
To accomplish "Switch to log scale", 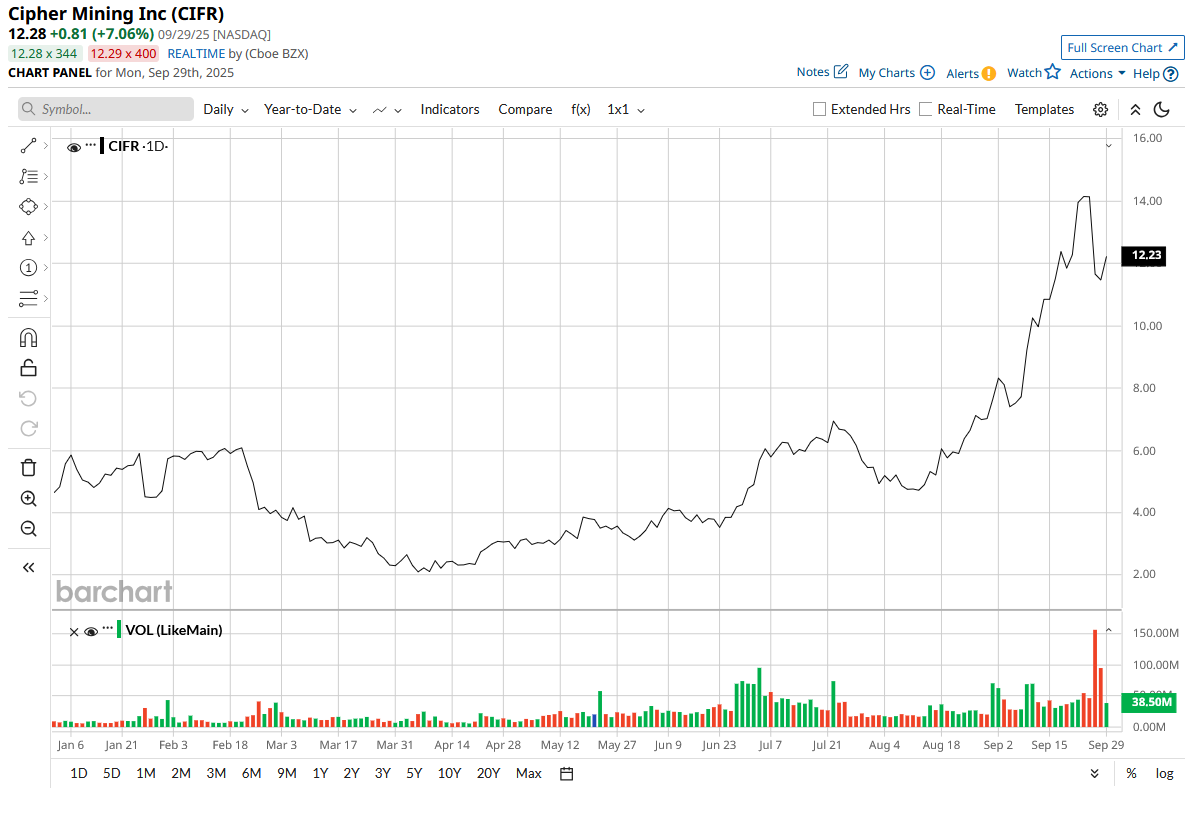I will coord(1164,773).
